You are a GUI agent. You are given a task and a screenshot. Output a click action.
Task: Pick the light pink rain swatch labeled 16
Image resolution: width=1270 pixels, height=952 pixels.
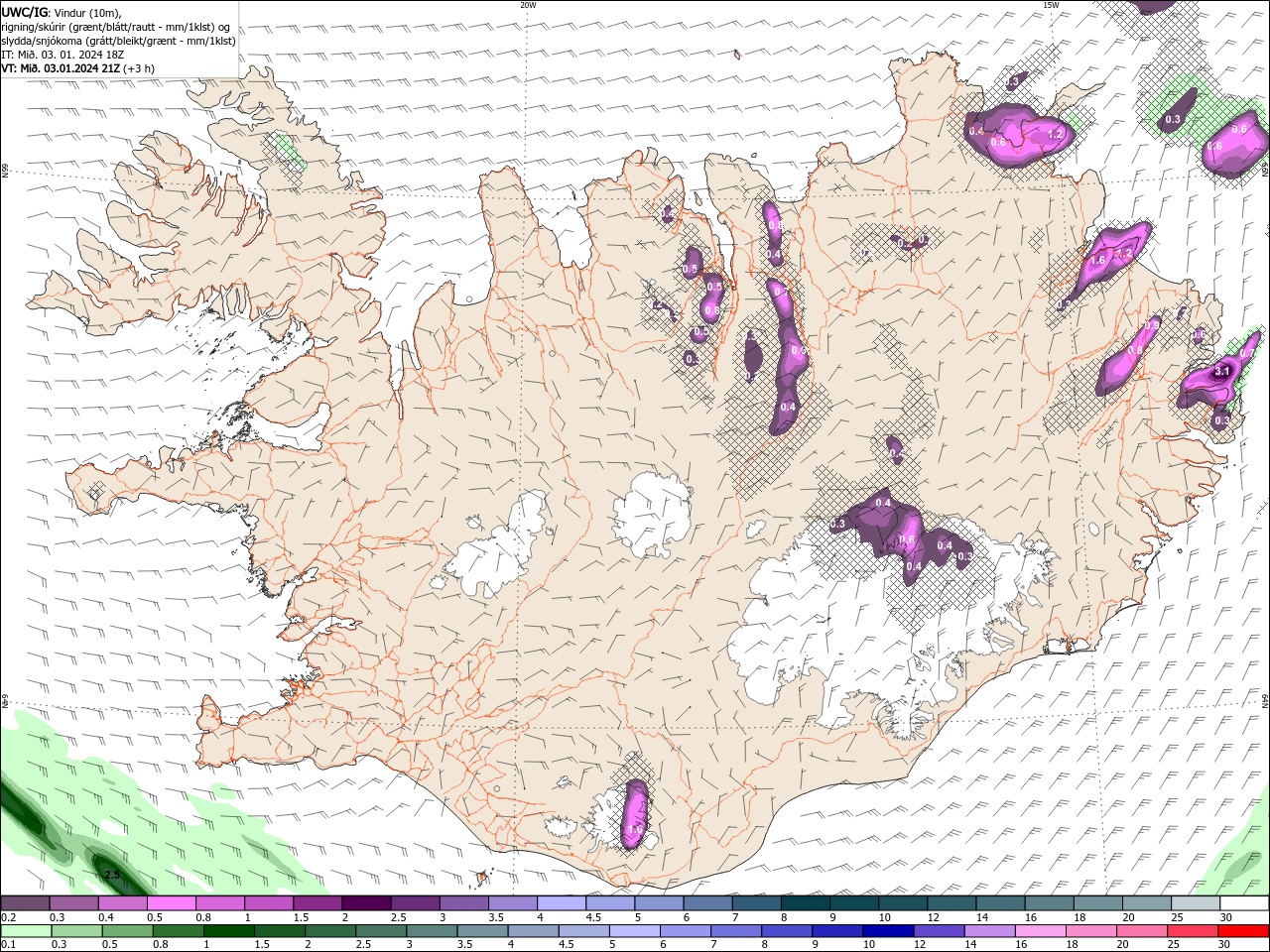(1041, 931)
